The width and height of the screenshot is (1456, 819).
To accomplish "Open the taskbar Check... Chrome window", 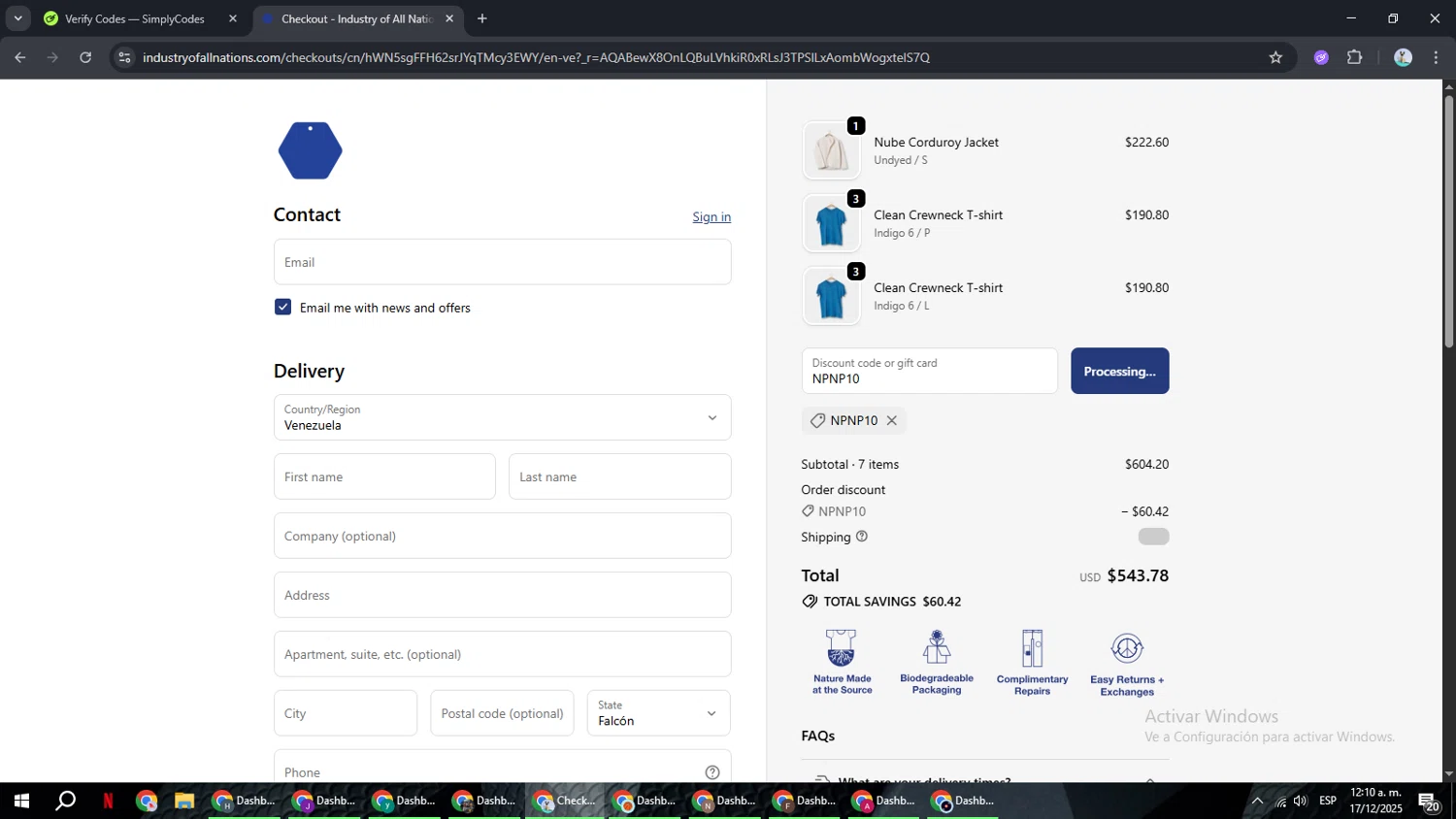I will click(x=565, y=801).
